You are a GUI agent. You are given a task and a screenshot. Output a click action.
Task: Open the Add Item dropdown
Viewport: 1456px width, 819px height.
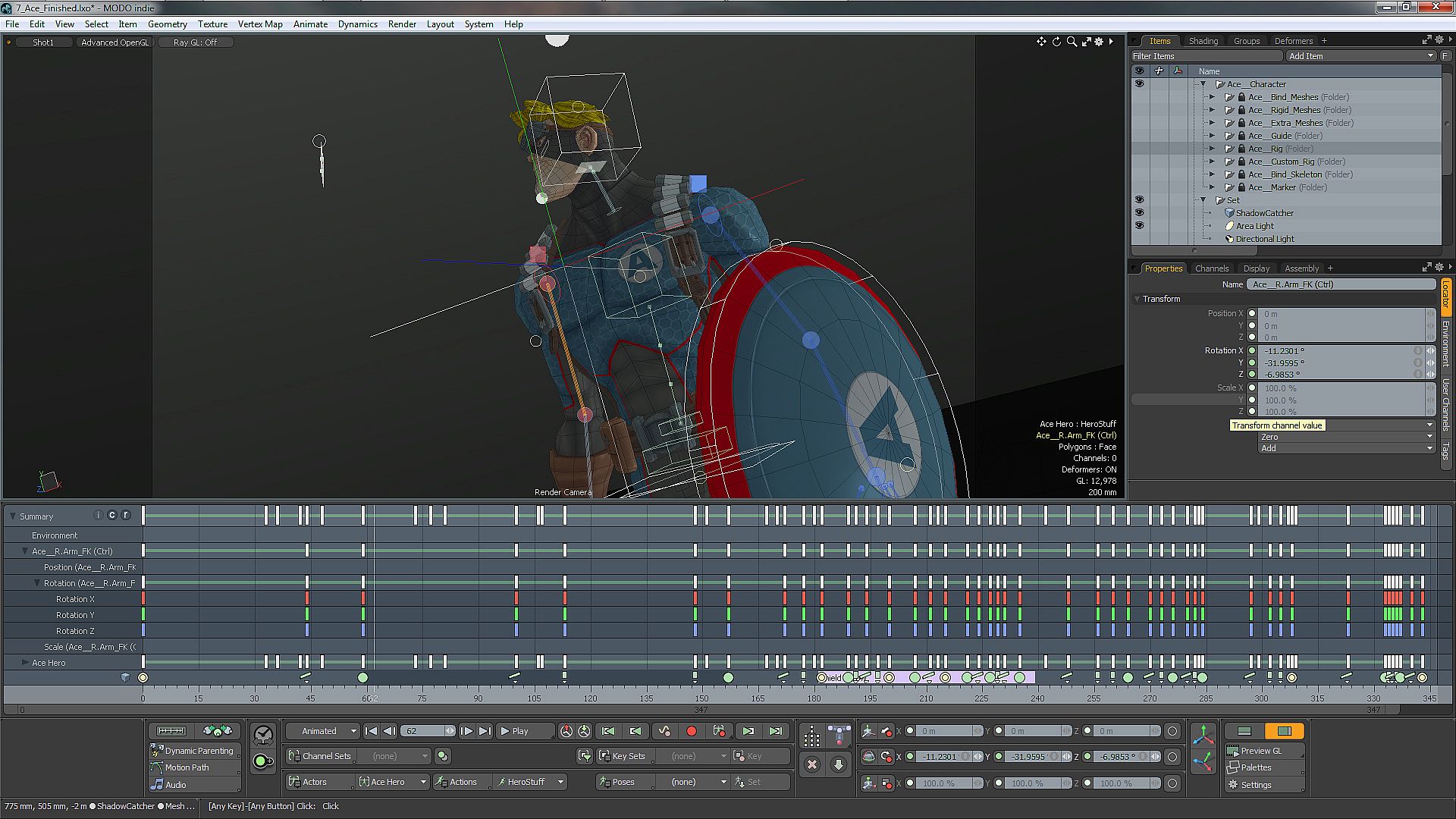tap(1360, 56)
